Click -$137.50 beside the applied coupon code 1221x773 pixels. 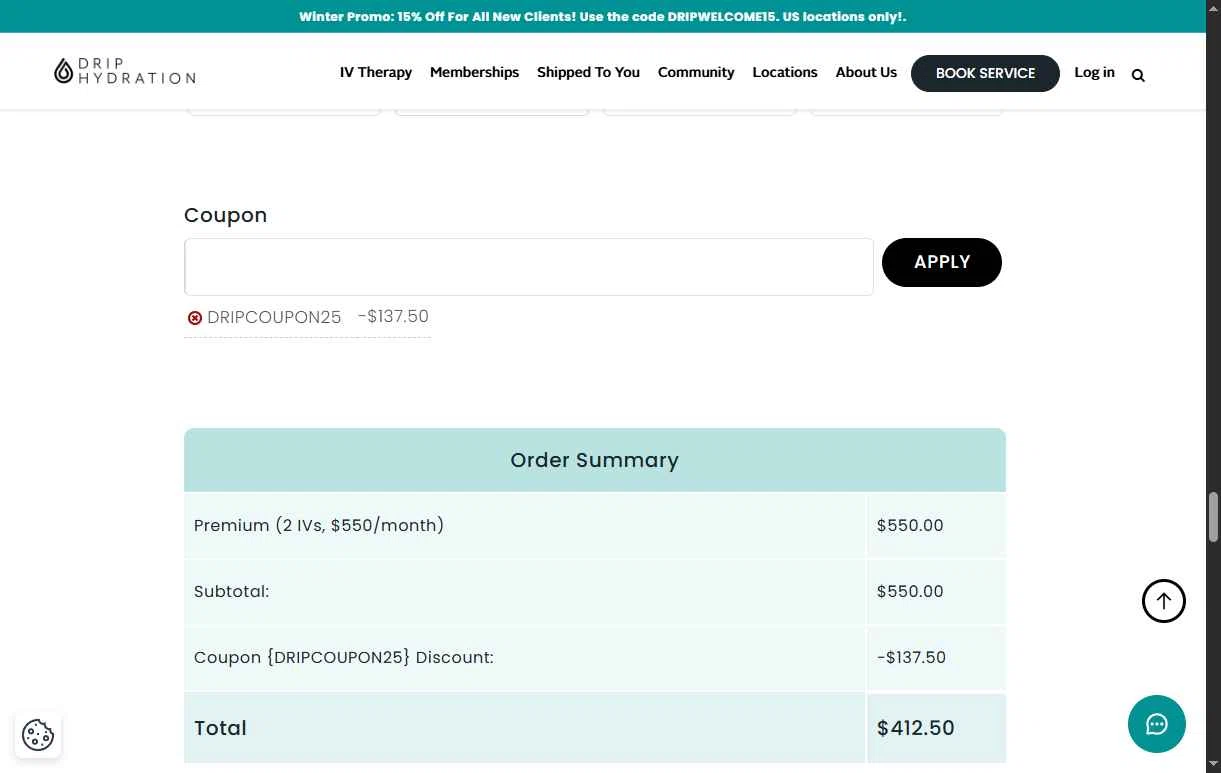(393, 316)
